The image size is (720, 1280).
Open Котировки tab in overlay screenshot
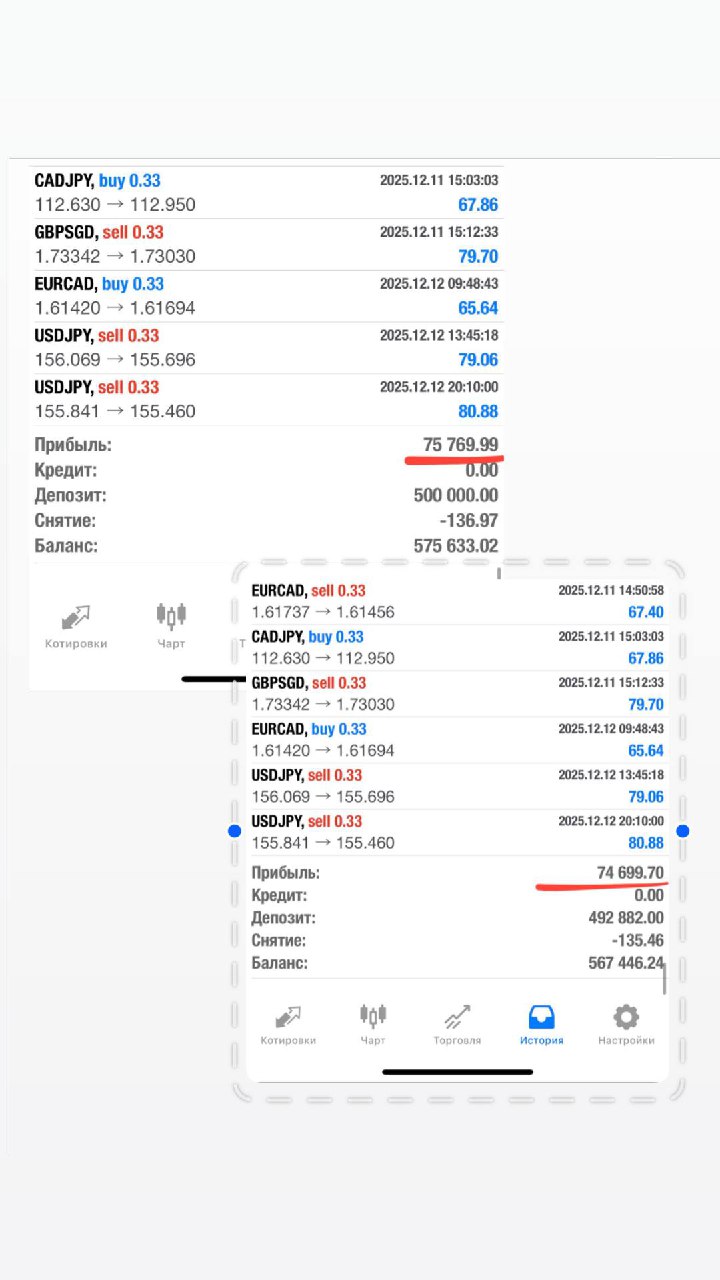(288, 1025)
